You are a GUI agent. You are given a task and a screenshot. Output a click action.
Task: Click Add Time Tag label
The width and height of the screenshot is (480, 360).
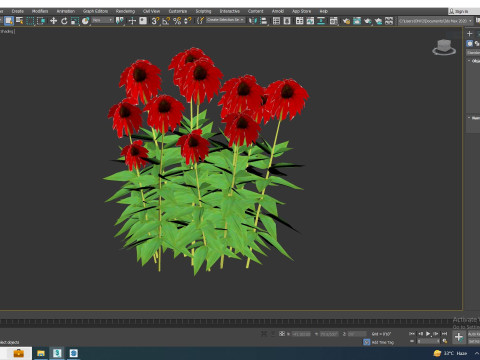click(x=382, y=342)
